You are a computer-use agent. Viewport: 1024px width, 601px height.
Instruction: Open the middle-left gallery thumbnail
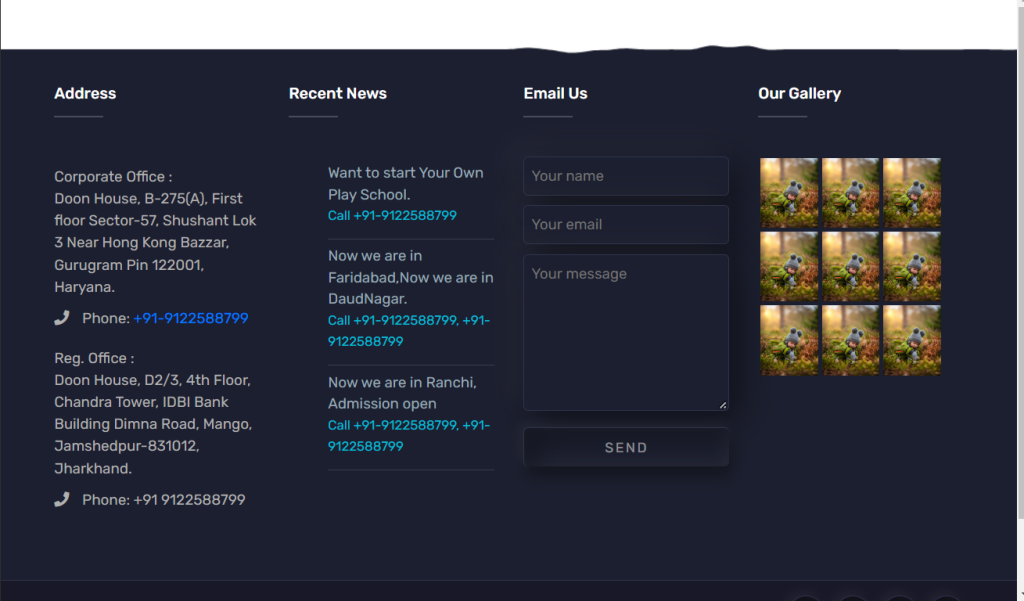click(x=789, y=266)
